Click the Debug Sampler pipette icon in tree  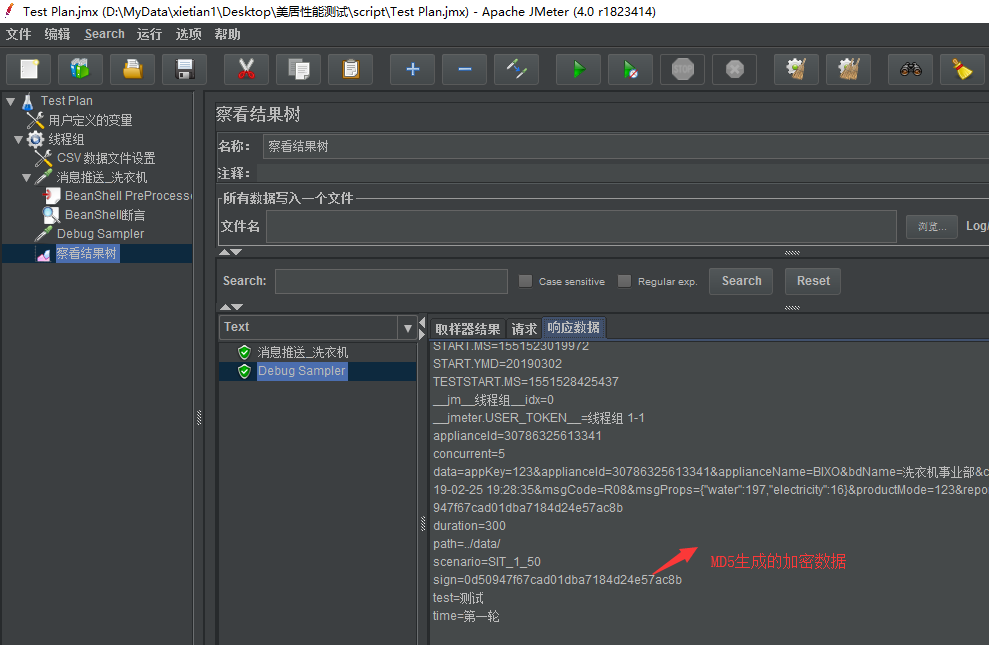click(44, 234)
